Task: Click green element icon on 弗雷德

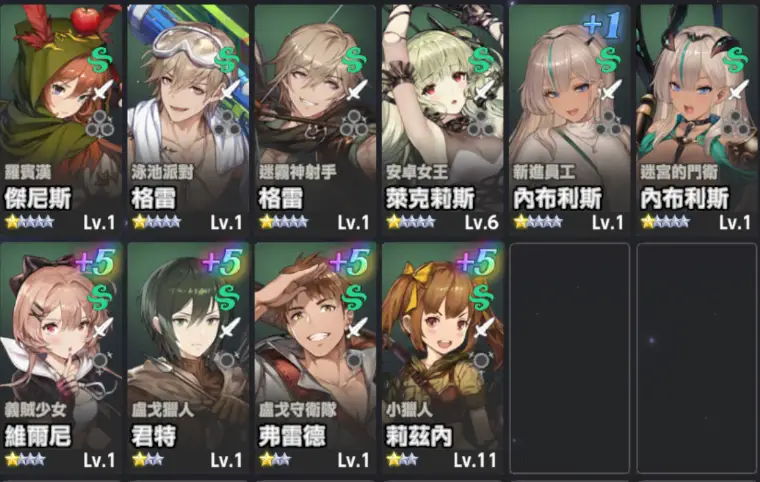Action: [x=355, y=298]
